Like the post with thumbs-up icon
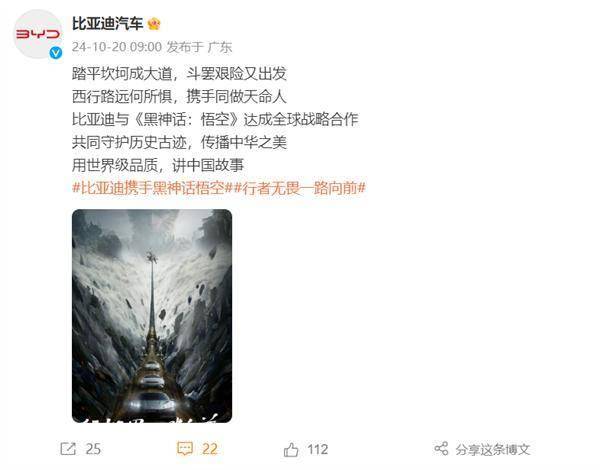600x470 pixels. (291, 449)
